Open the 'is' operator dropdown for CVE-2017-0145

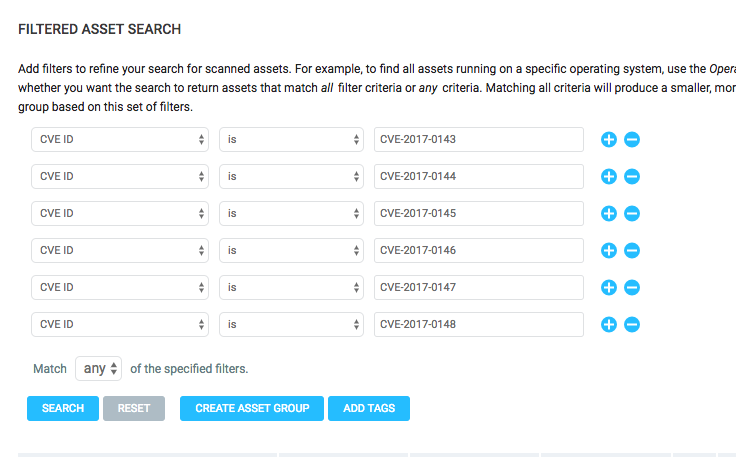coord(291,214)
